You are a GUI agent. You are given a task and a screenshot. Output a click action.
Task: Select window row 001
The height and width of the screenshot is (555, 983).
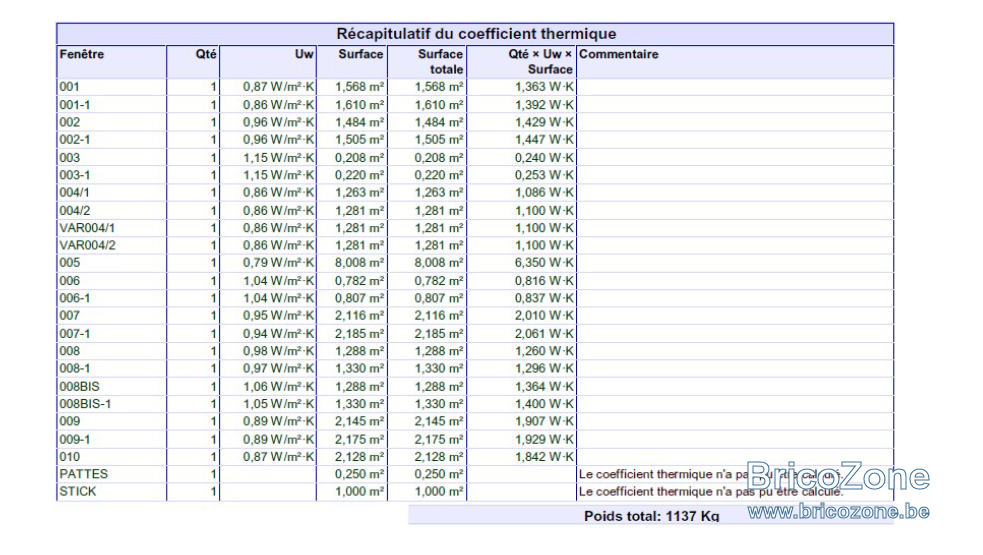click(x=475, y=87)
